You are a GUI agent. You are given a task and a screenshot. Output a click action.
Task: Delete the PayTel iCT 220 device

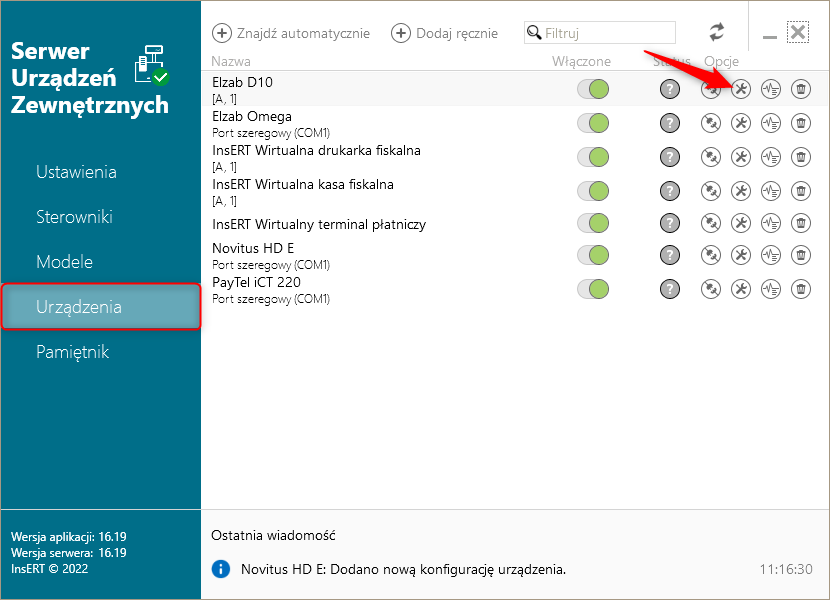pos(801,289)
